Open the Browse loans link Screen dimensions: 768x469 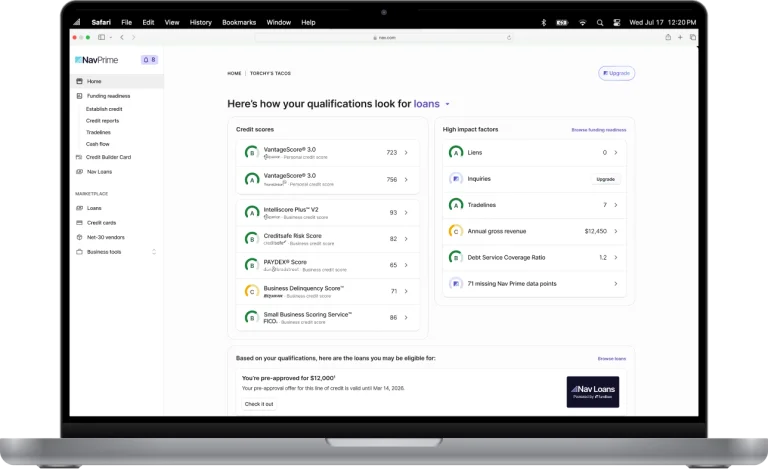pos(612,359)
